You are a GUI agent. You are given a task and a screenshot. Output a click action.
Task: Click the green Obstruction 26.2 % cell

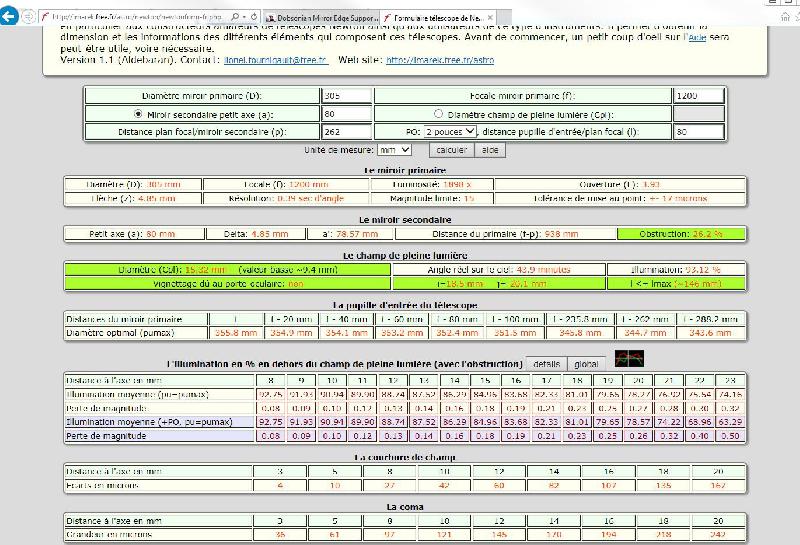tap(681, 234)
